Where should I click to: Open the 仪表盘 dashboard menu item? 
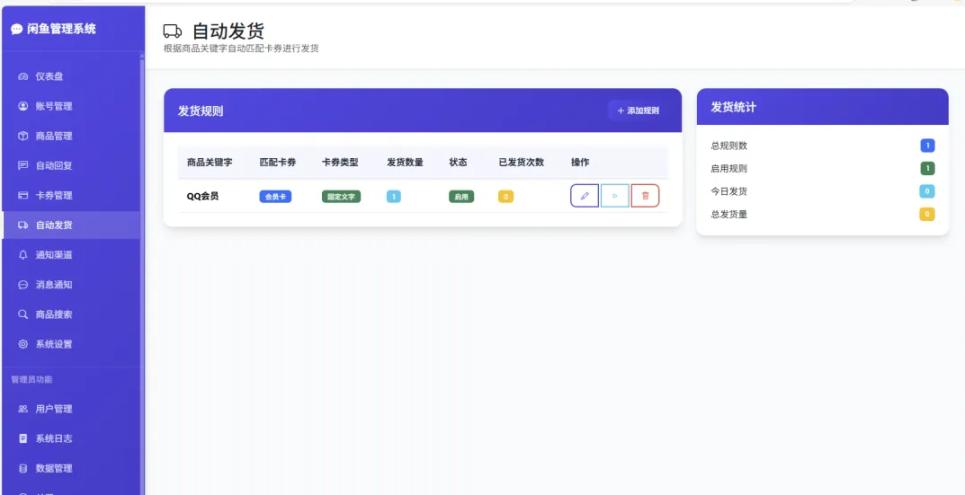71,76
